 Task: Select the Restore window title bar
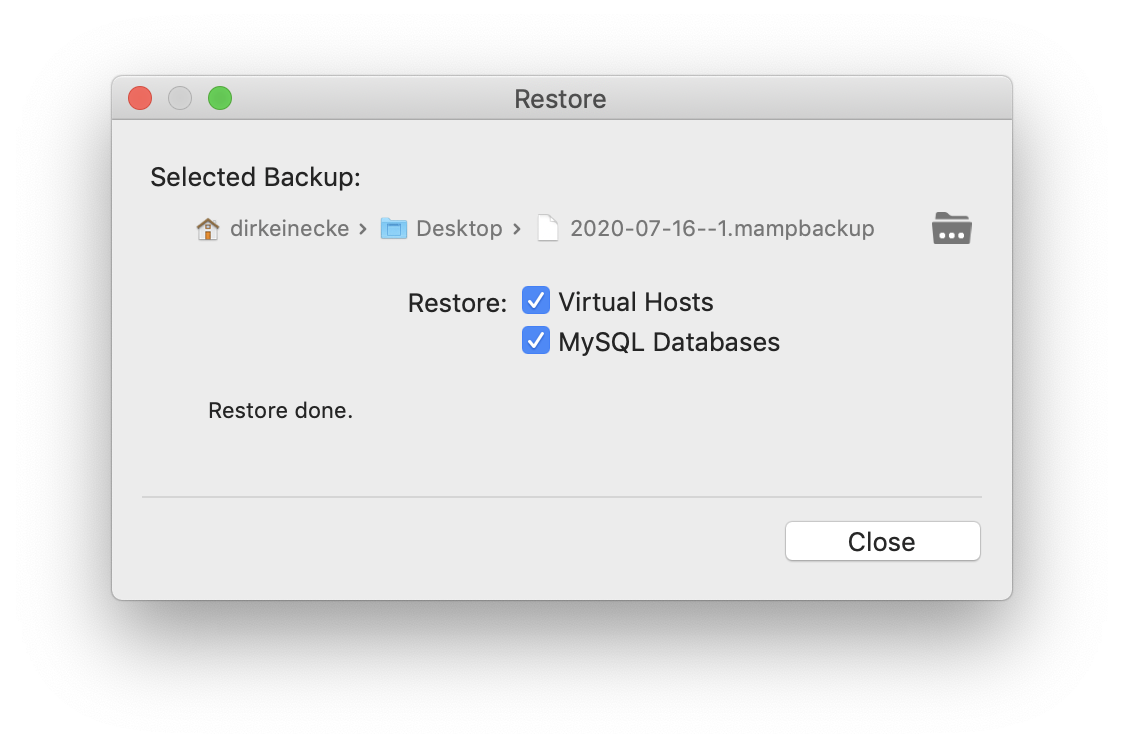pyautogui.click(x=560, y=99)
